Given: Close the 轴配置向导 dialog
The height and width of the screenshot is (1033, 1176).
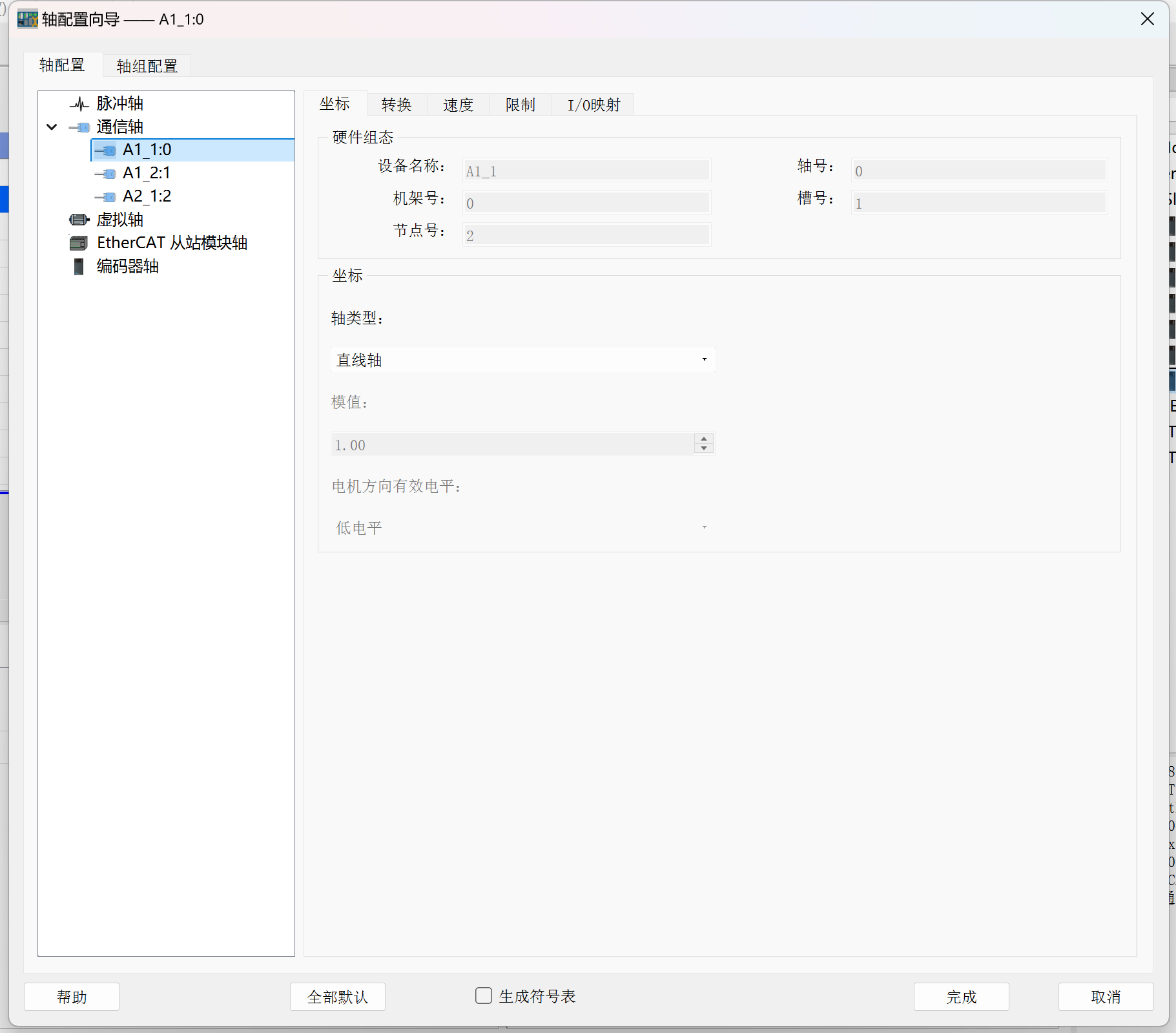Looking at the screenshot, I should click(1148, 19).
